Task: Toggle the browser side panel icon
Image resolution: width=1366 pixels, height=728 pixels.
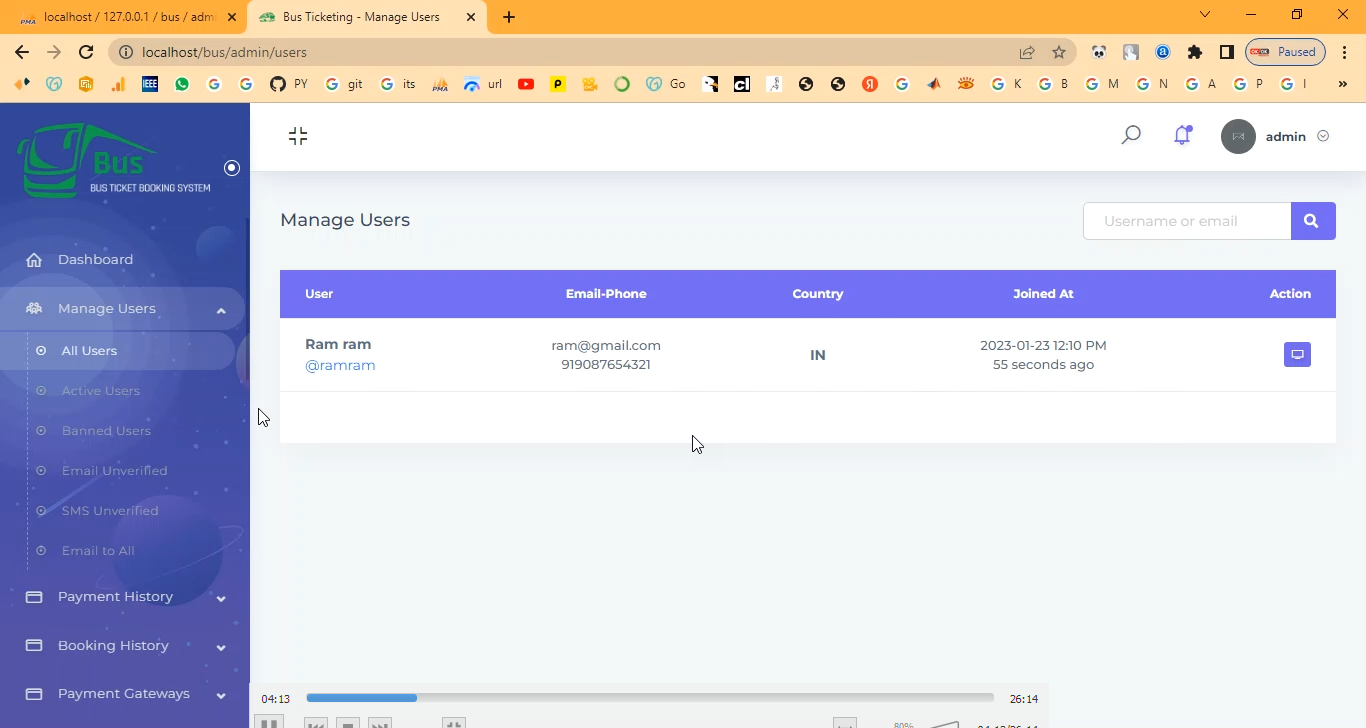Action: click(x=1226, y=52)
